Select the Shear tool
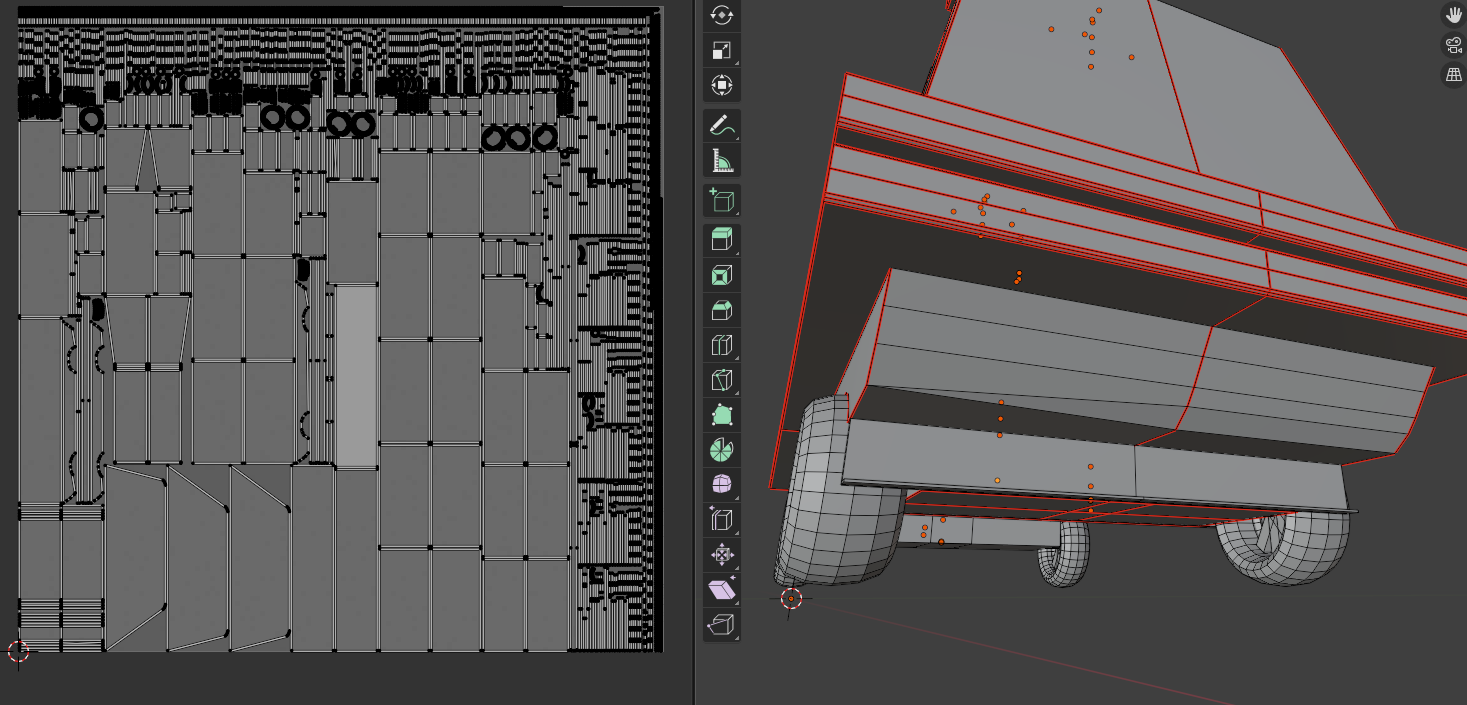This screenshot has height=705, width=1467. [x=721, y=590]
